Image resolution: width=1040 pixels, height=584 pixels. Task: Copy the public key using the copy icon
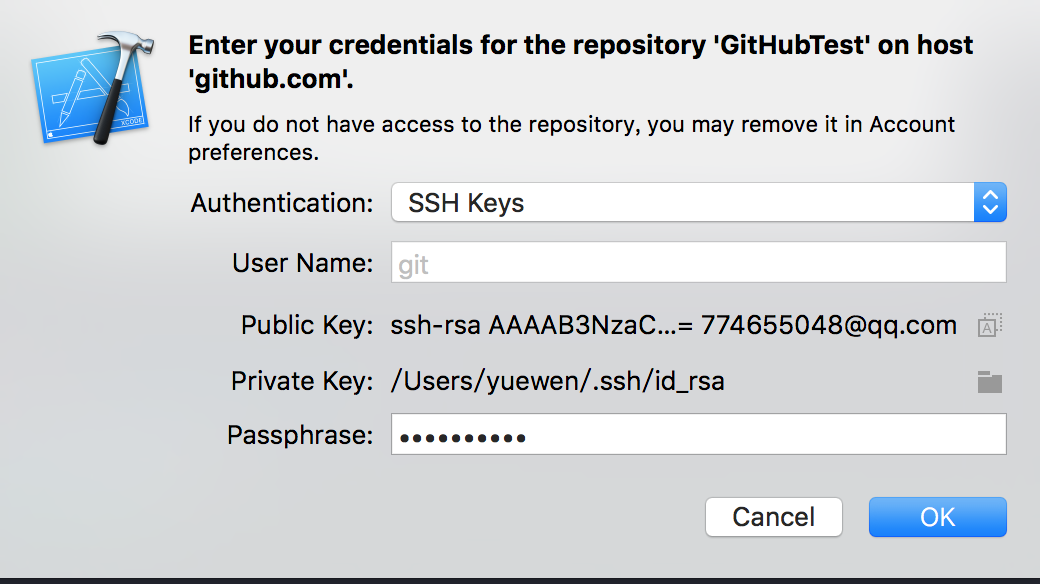tap(990, 325)
